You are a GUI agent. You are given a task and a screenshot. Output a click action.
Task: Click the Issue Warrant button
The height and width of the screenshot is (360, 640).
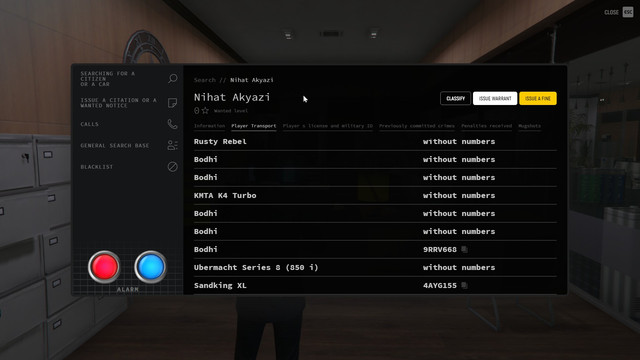(495, 98)
